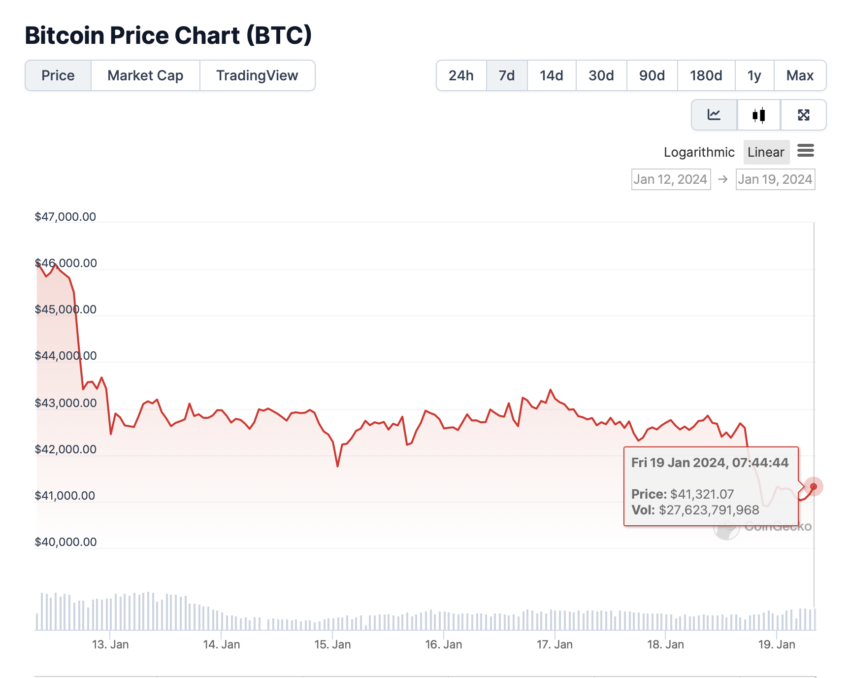This screenshot has width=850, height=678.
Task: Open the Jan 19, 2024 end date picker
Action: (775, 179)
